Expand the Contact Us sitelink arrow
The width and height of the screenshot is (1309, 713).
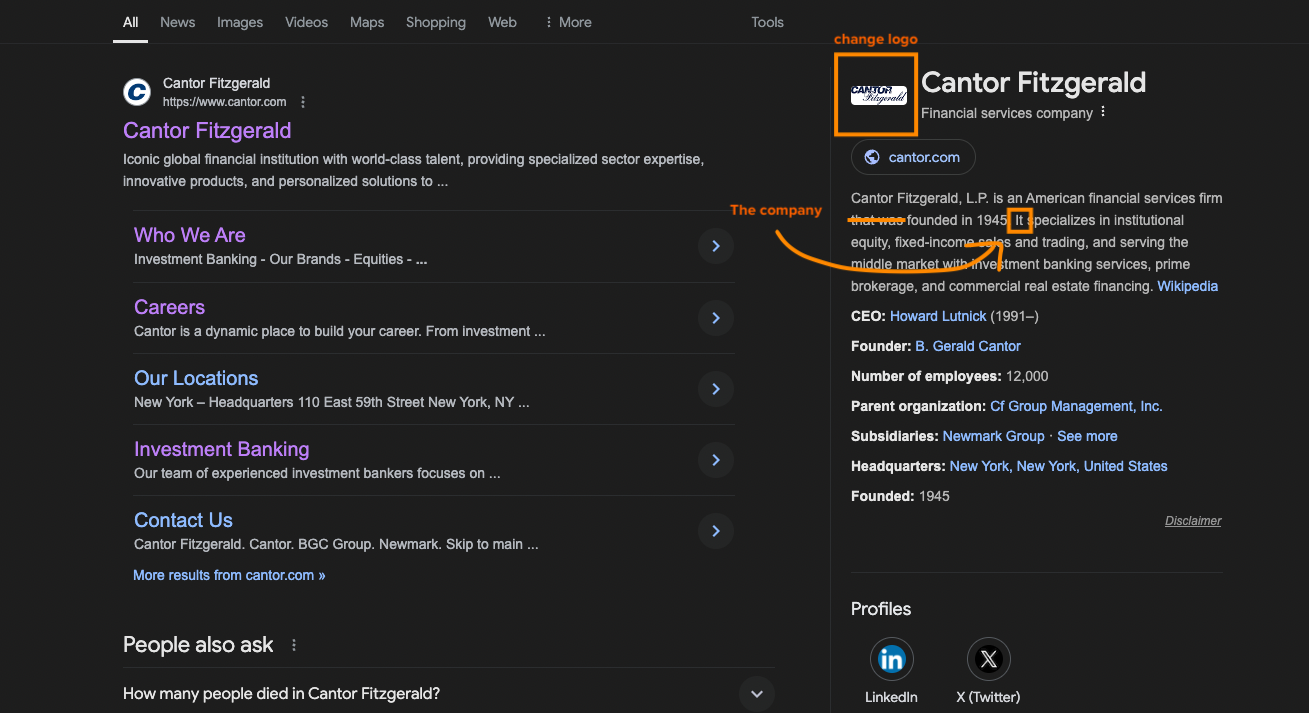(716, 531)
